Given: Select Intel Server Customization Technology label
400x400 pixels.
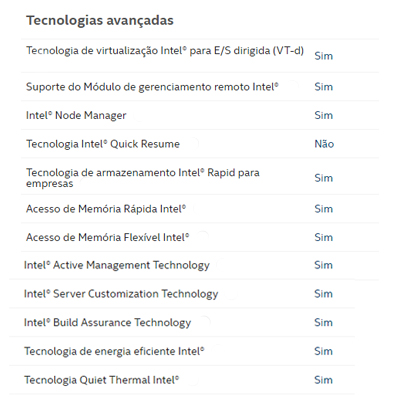Looking at the screenshot, I should click(121, 294).
